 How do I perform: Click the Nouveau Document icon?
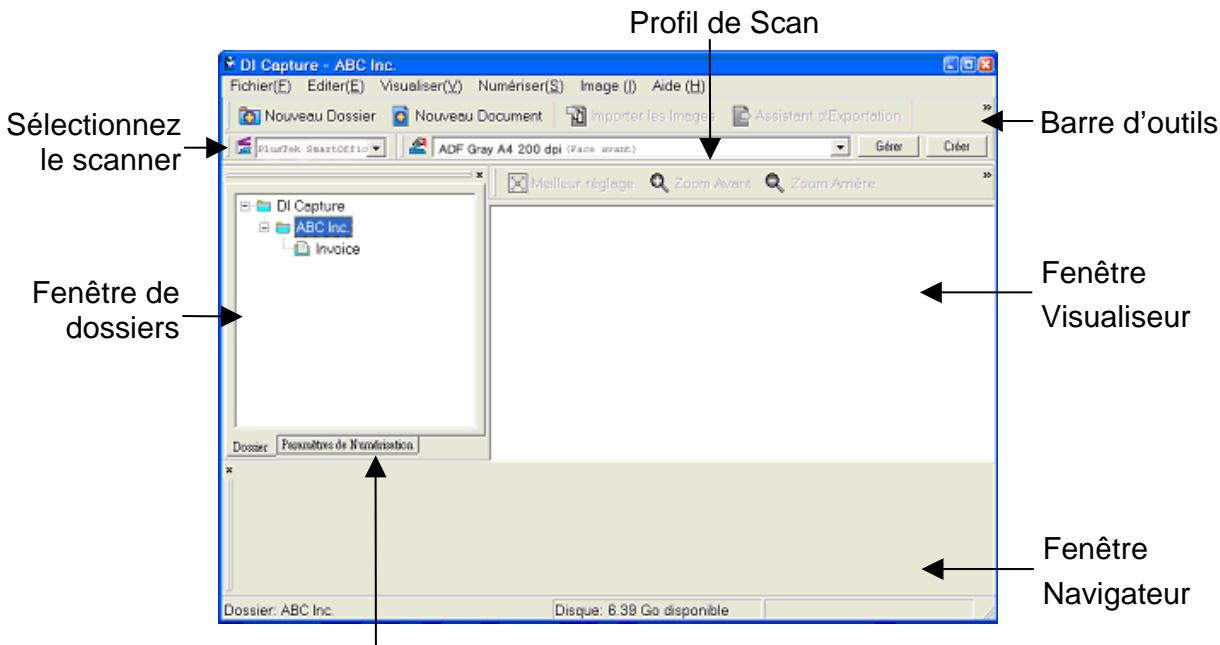400,116
